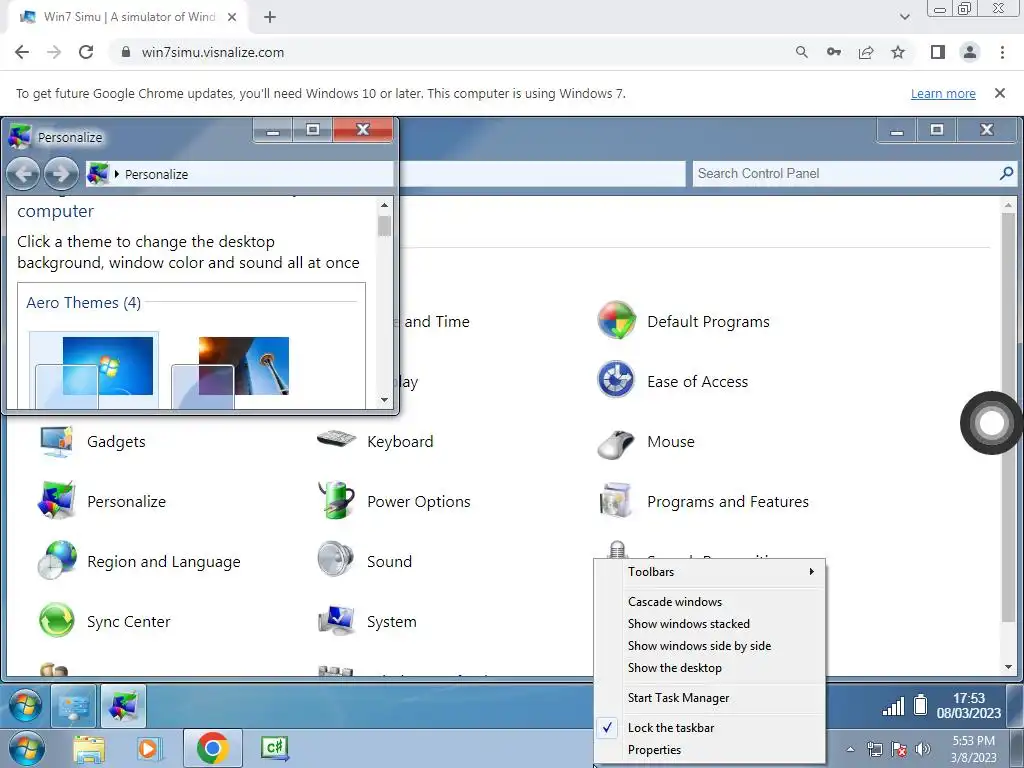Open the C# application taskbar icon
Screen dimensions: 1024x768
coord(274,748)
